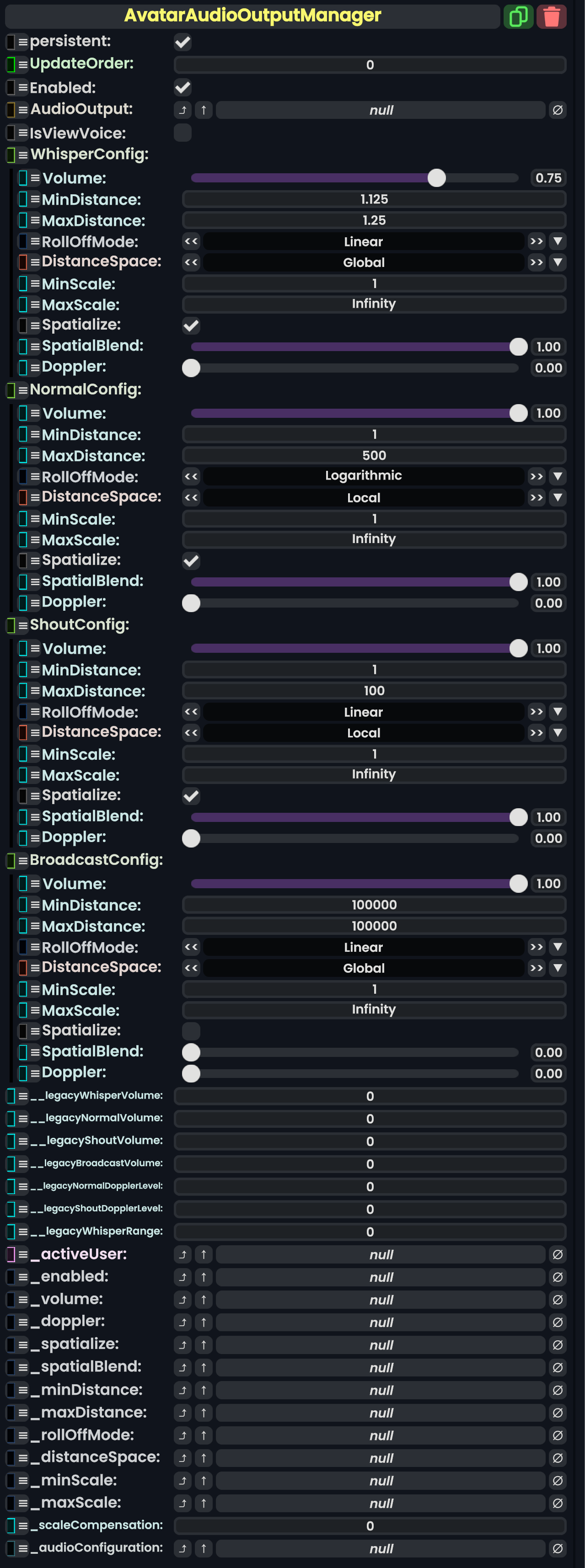Click the BroadcastConfig section label
The image size is (585, 1568).
tap(96, 859)
